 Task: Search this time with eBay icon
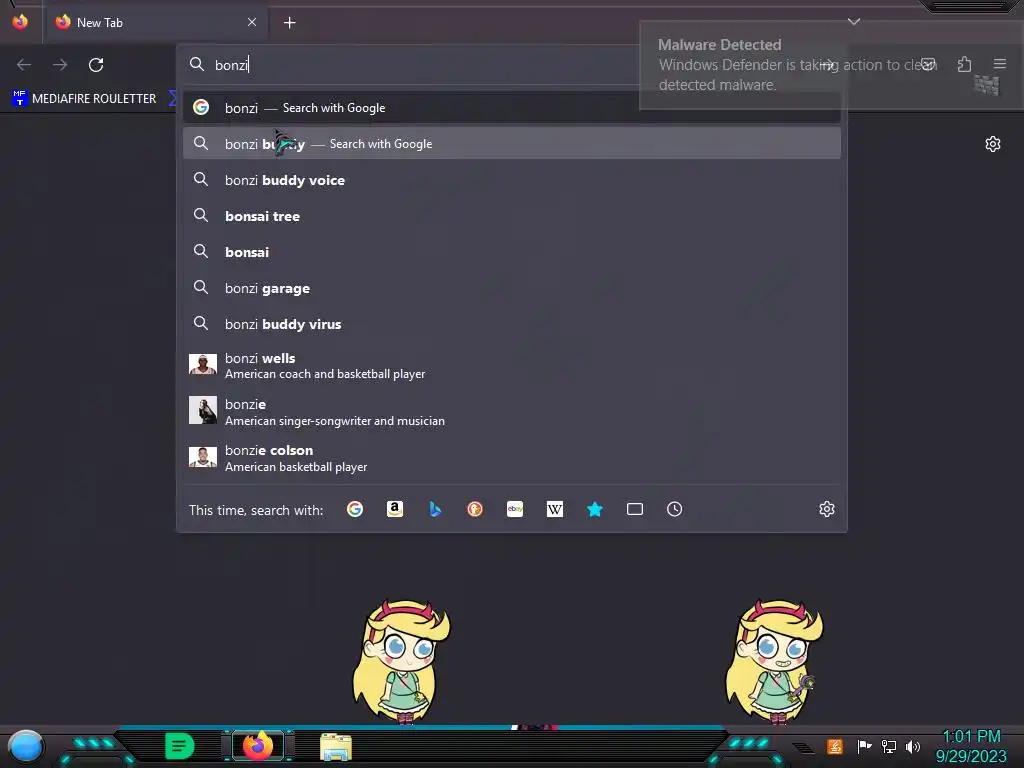(515, 509)
